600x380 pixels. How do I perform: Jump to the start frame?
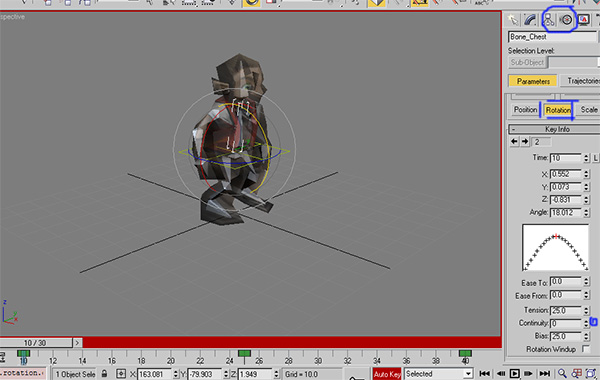coord(484,373)
